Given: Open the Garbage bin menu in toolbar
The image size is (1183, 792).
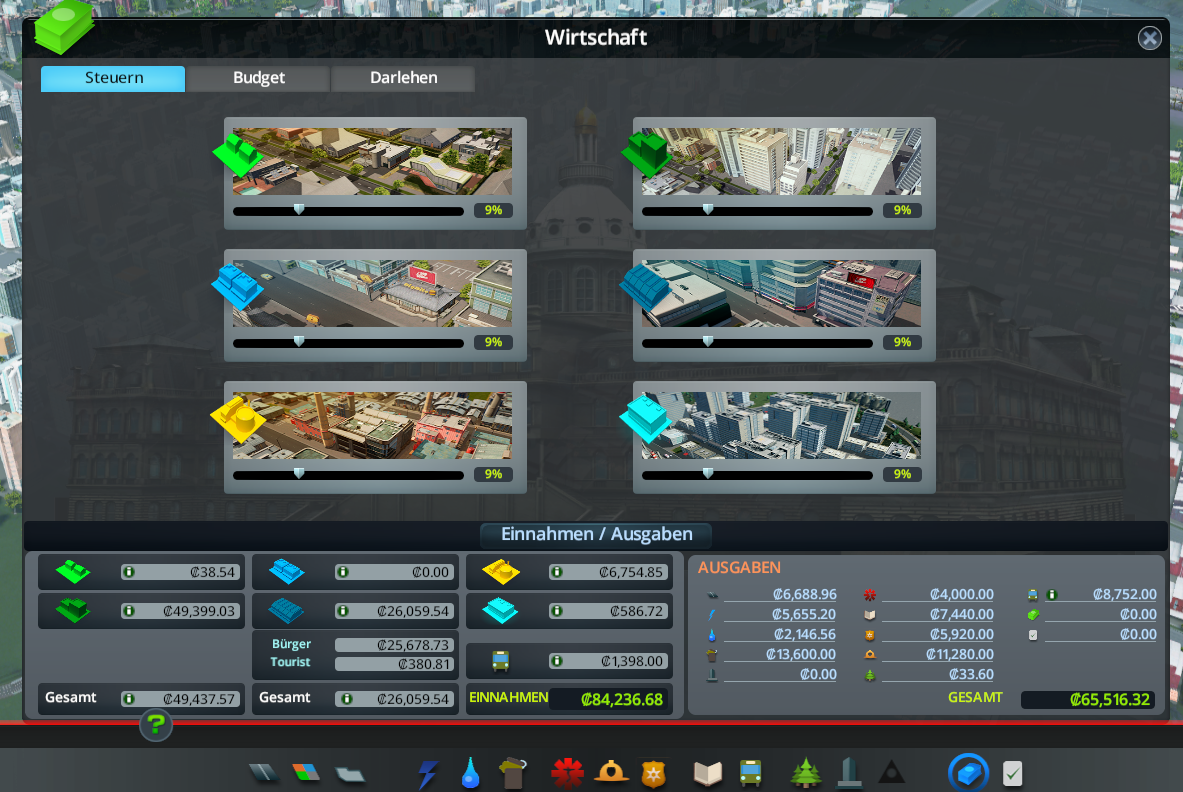Looking at the screenshot, I should tap(513, 773).
